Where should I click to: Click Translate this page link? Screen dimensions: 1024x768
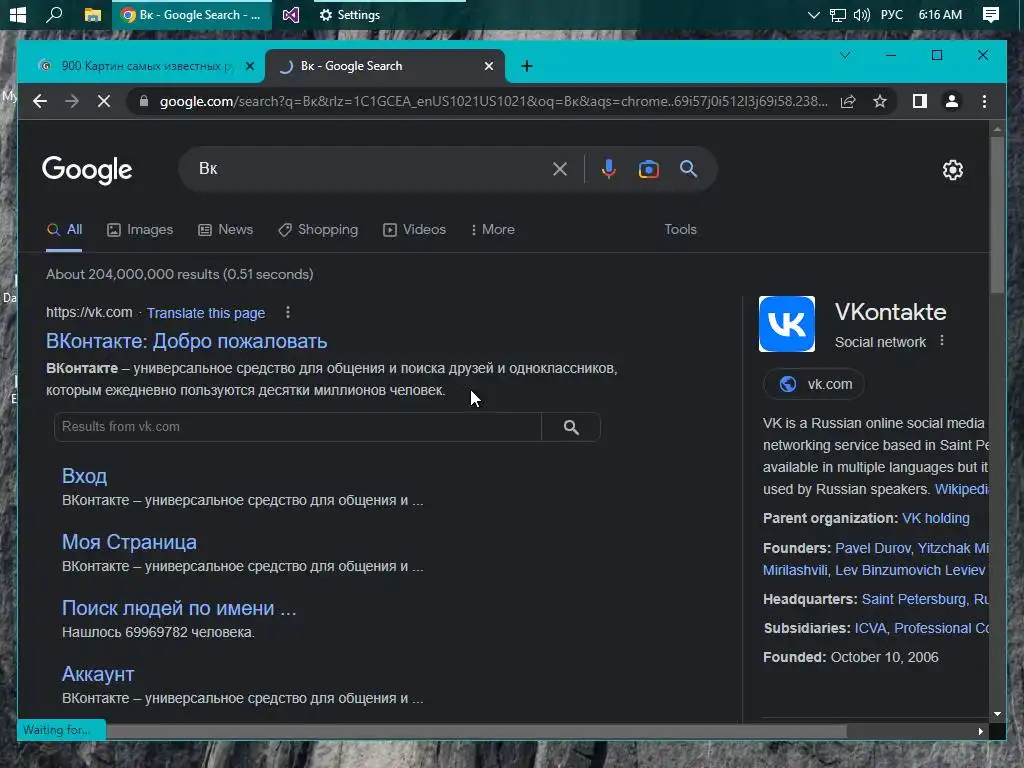tap(206, 313)
